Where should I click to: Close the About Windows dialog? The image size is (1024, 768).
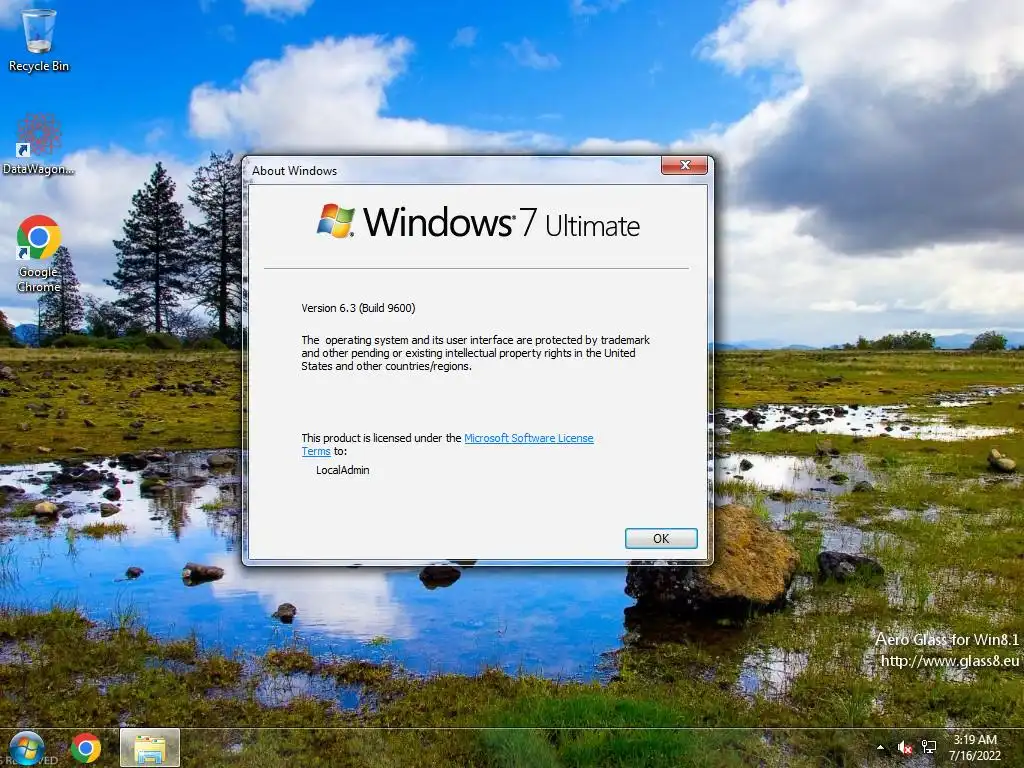684,165
